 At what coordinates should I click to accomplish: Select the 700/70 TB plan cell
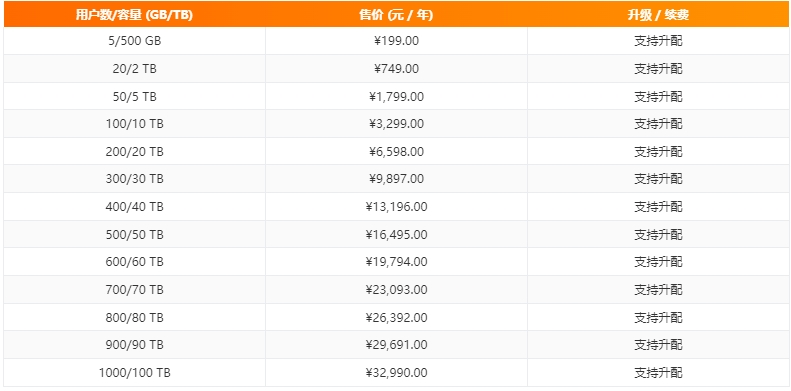pos(135,290)
